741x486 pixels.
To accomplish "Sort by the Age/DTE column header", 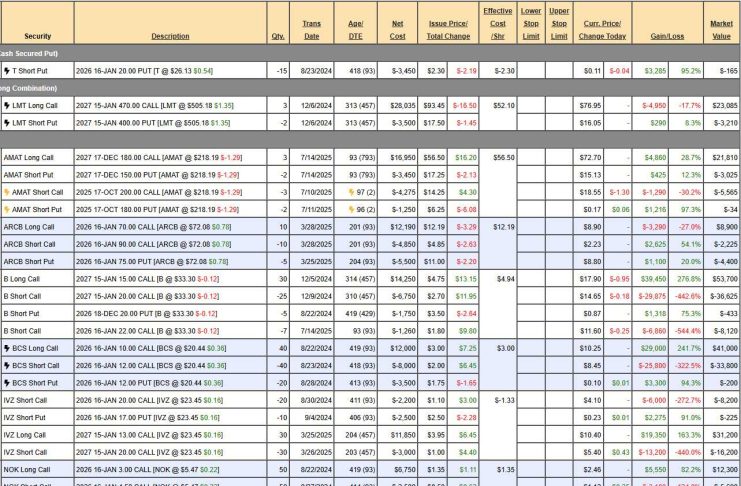I will (354, 30).
